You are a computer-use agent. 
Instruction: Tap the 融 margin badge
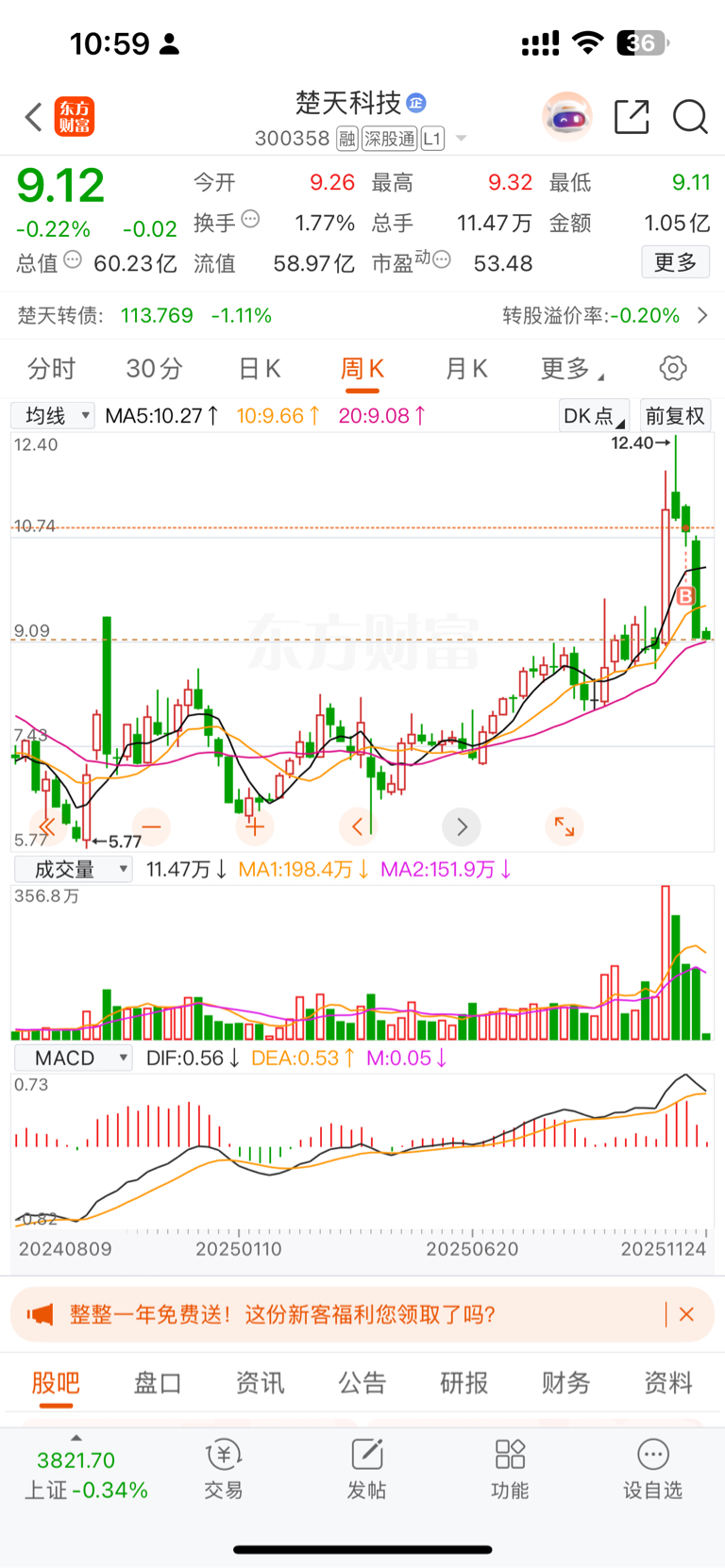point(347,139)
